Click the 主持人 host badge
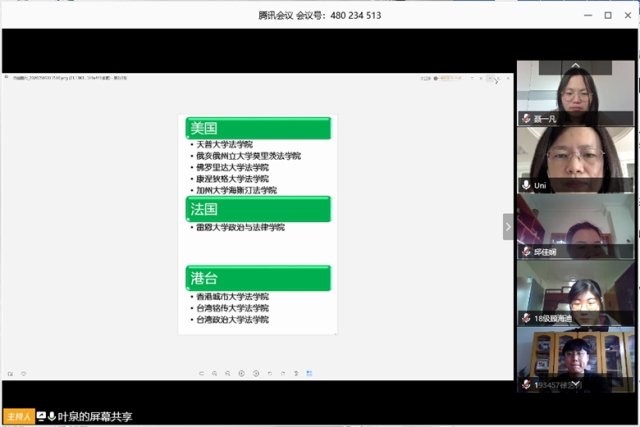Image resolution: width=640 pixels, height=427 pixels. click(x=17, y=416)
